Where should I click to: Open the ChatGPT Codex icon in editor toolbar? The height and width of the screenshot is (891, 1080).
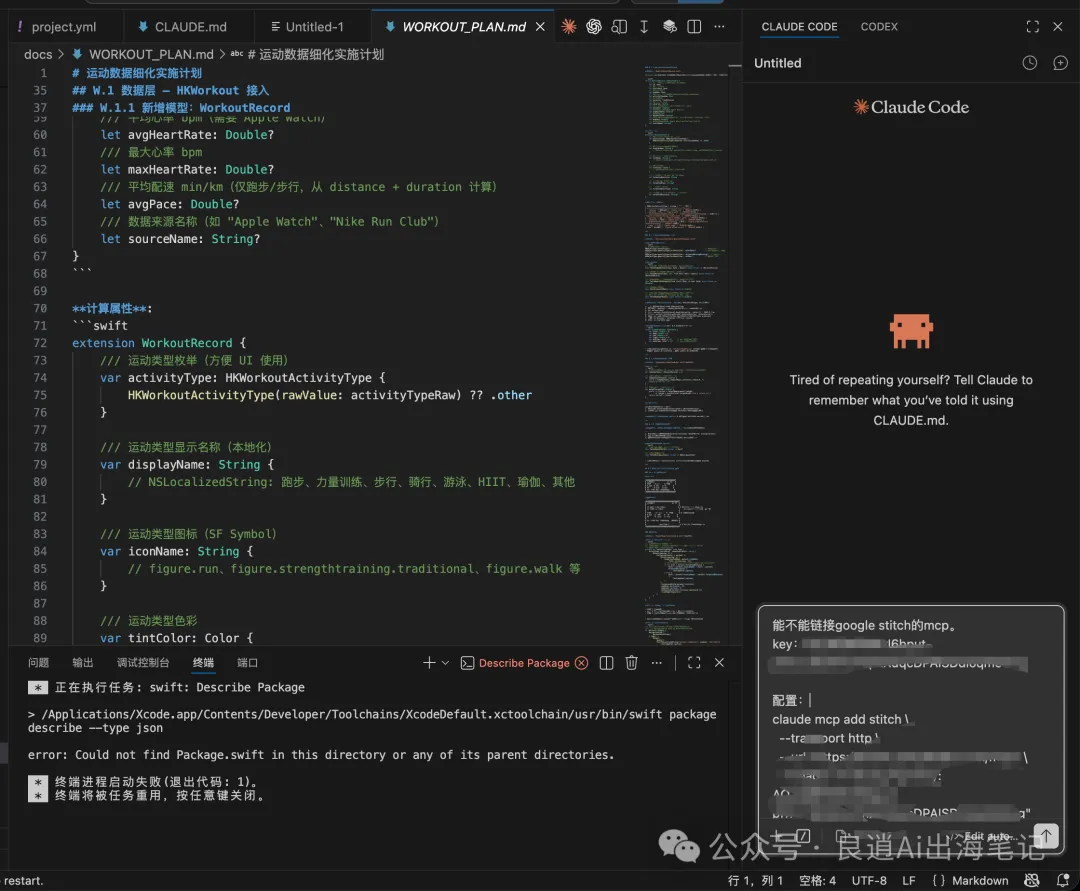point(594,27)
